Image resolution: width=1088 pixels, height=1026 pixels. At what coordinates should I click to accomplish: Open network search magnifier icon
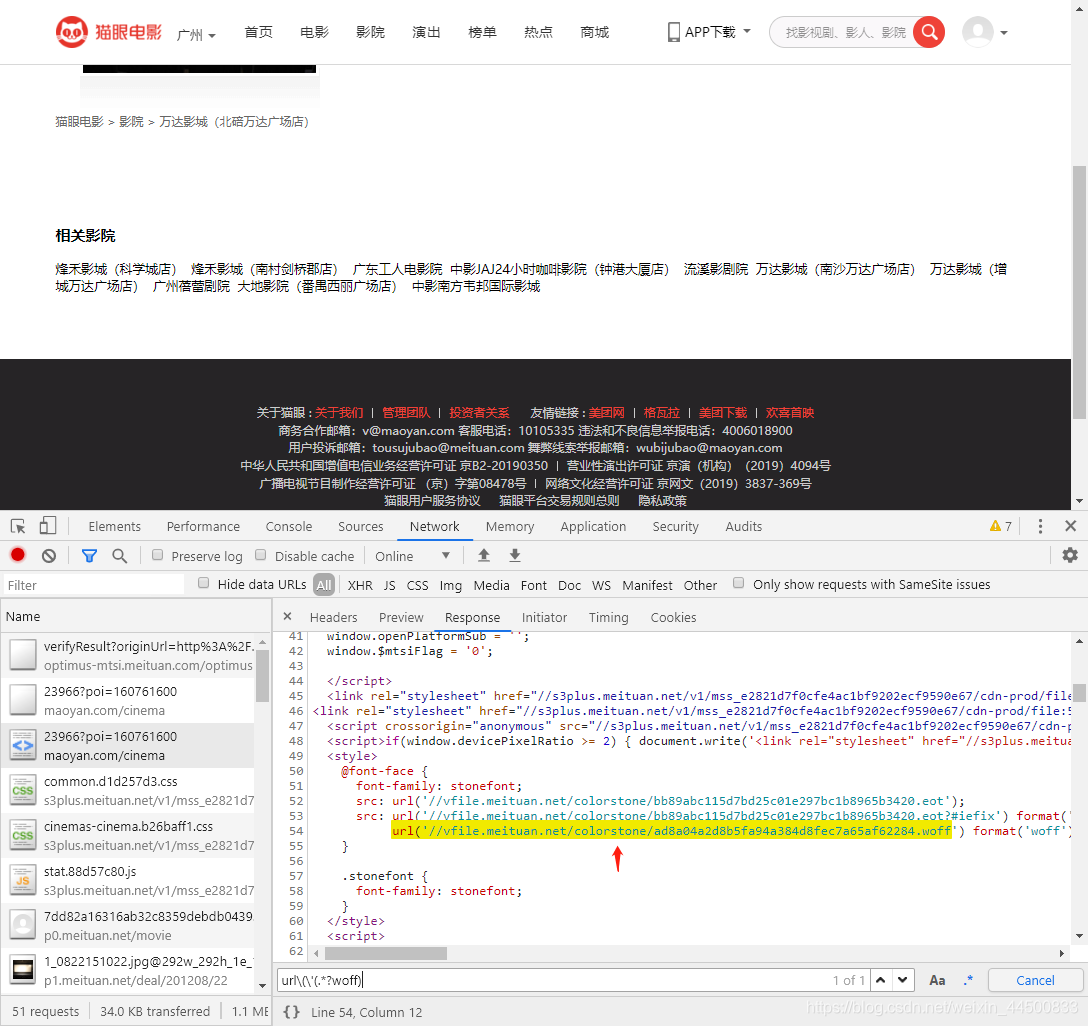click(119, 556)
